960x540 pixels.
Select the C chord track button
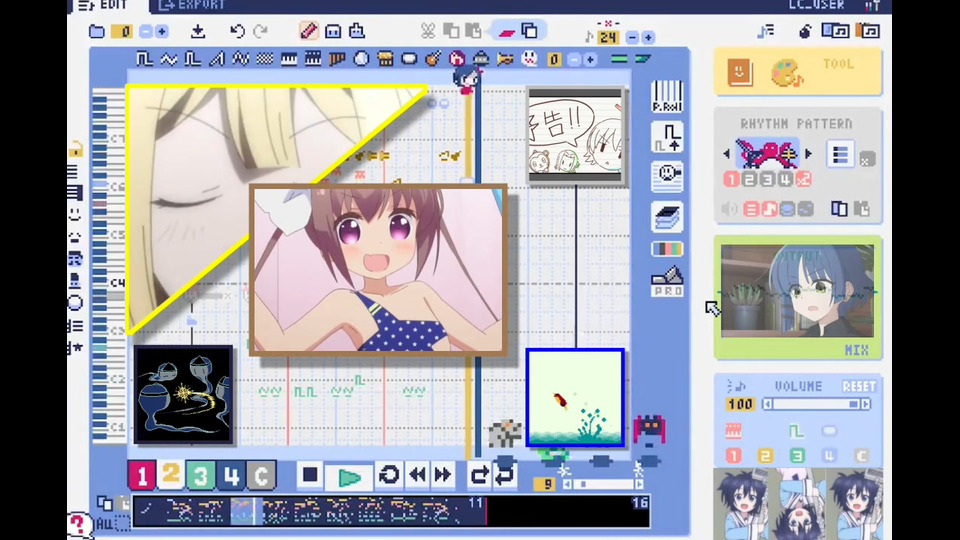[x=261, y=476]
